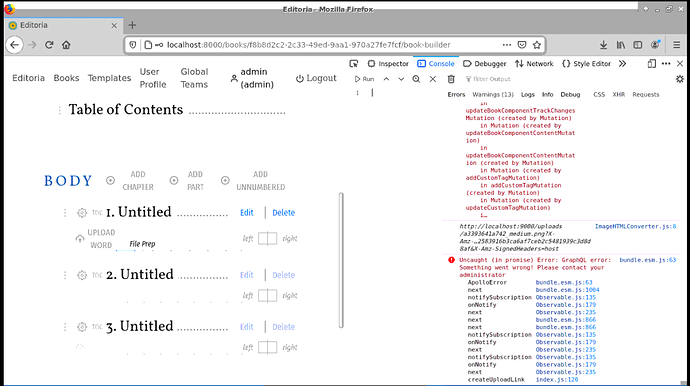Click the zoom magnifier icon in console editor

[x=416, y=79]
